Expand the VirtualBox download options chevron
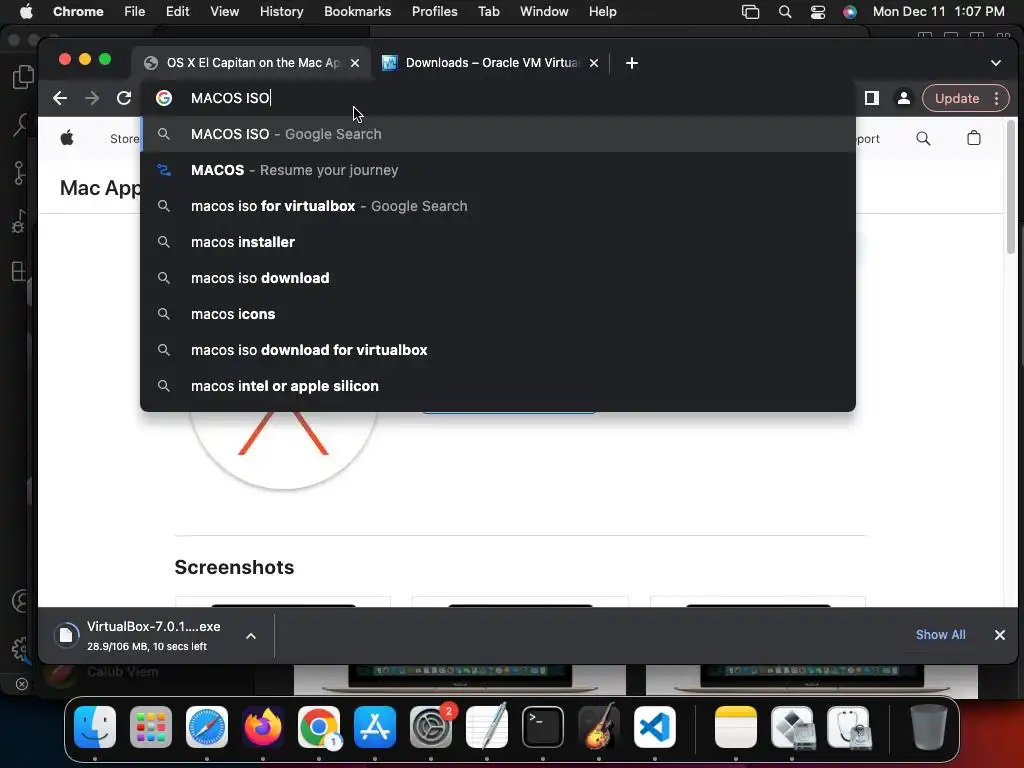Screen dimensions: 1024x768 pyautogui.click(x=251, y=635)
